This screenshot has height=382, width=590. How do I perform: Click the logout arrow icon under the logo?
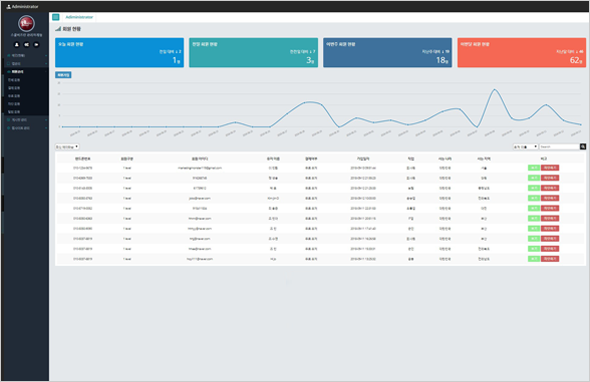click(x=36, y=44)
